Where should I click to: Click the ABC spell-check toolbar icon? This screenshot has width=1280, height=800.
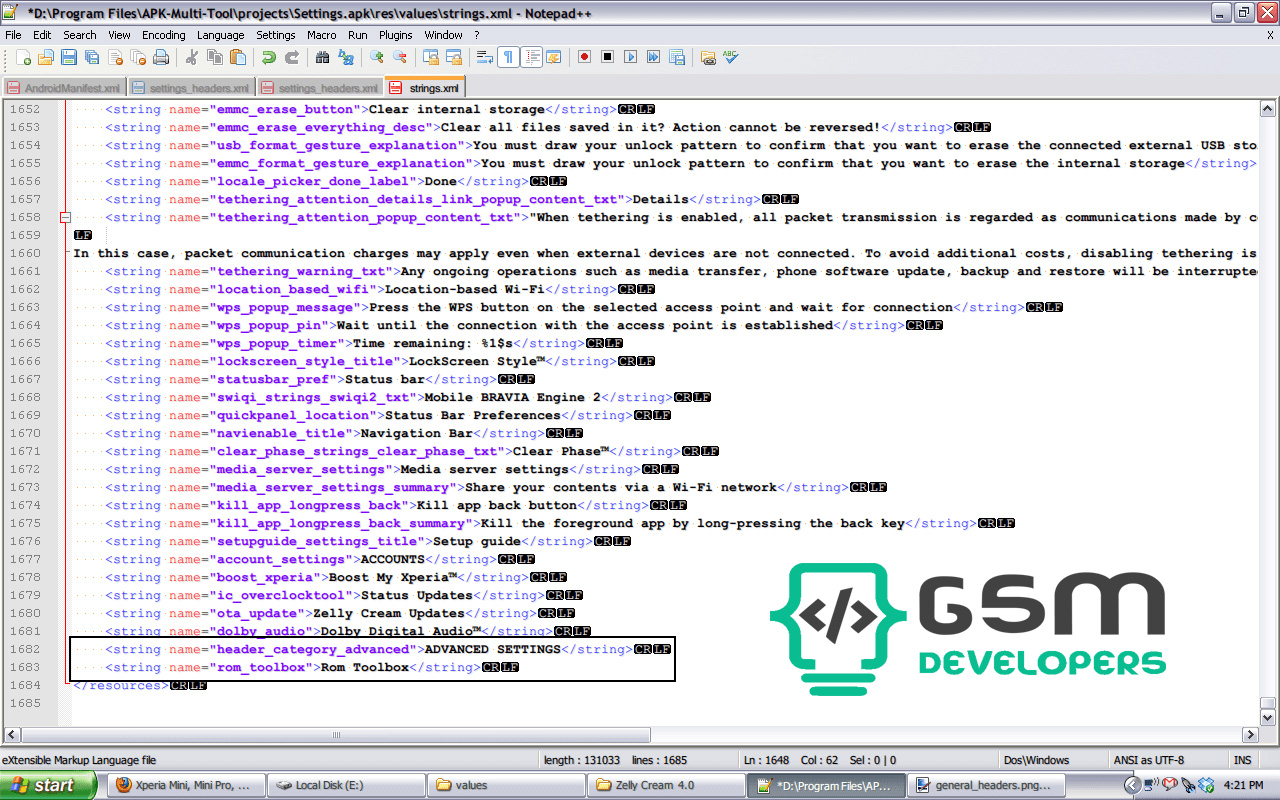pyautogui.click(x=731, y=57)
